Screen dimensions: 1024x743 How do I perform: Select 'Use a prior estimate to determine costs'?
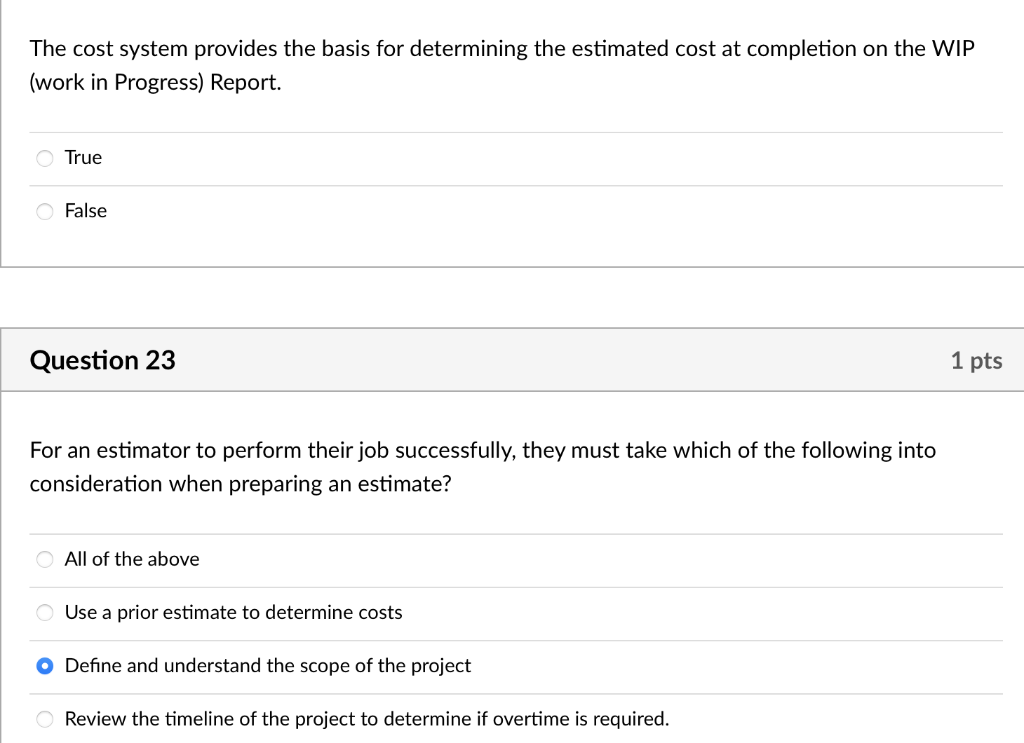pos(44,612)
